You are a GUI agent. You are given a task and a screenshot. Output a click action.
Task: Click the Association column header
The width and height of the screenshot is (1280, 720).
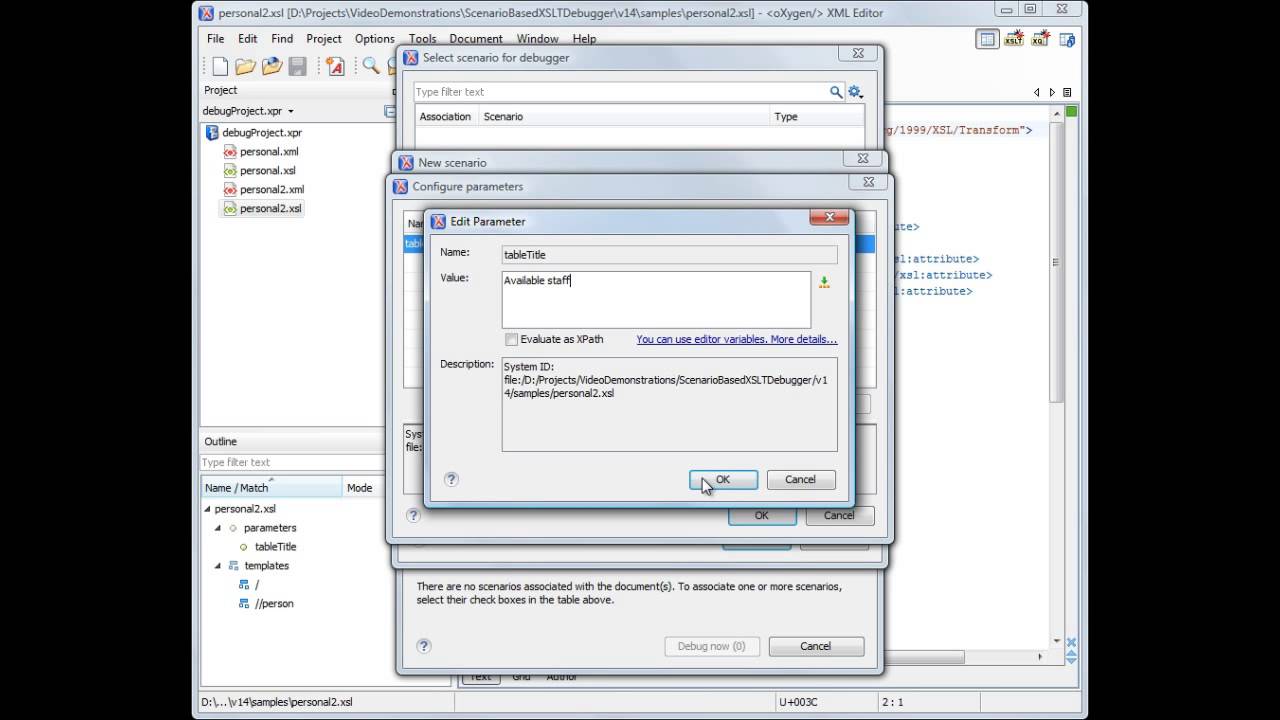(445, 117)
